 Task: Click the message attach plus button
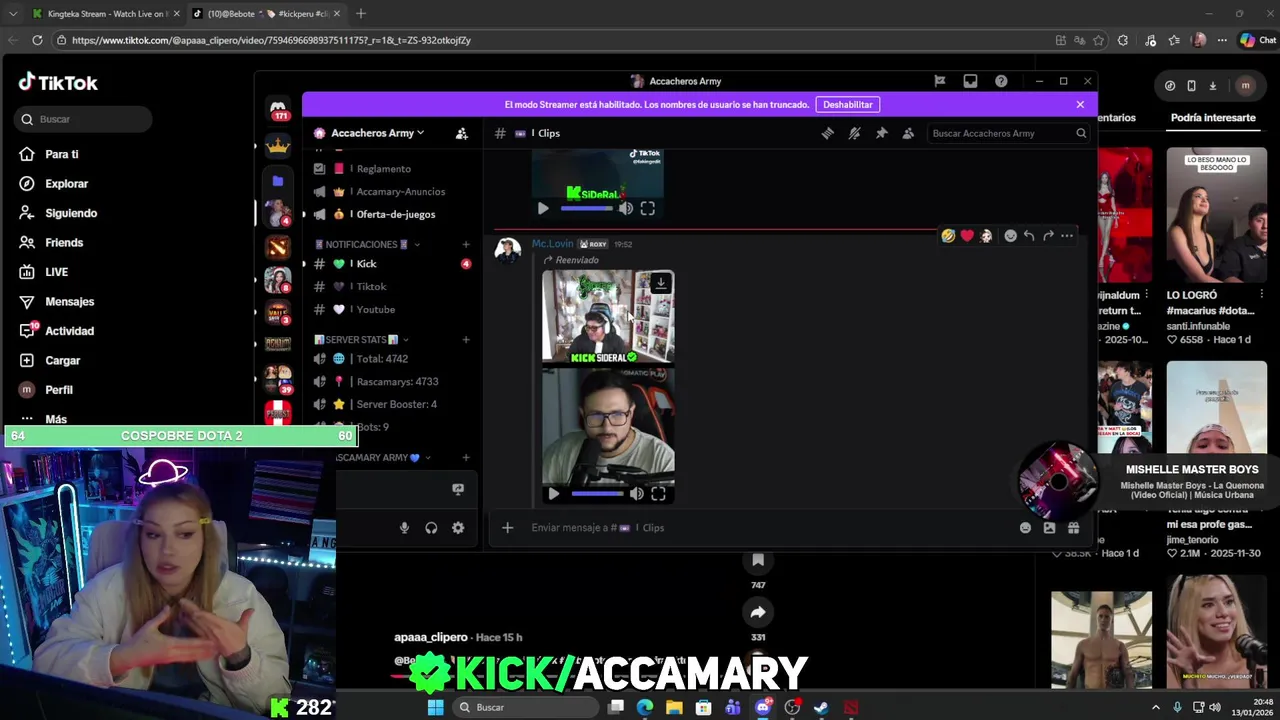(508, 528)
